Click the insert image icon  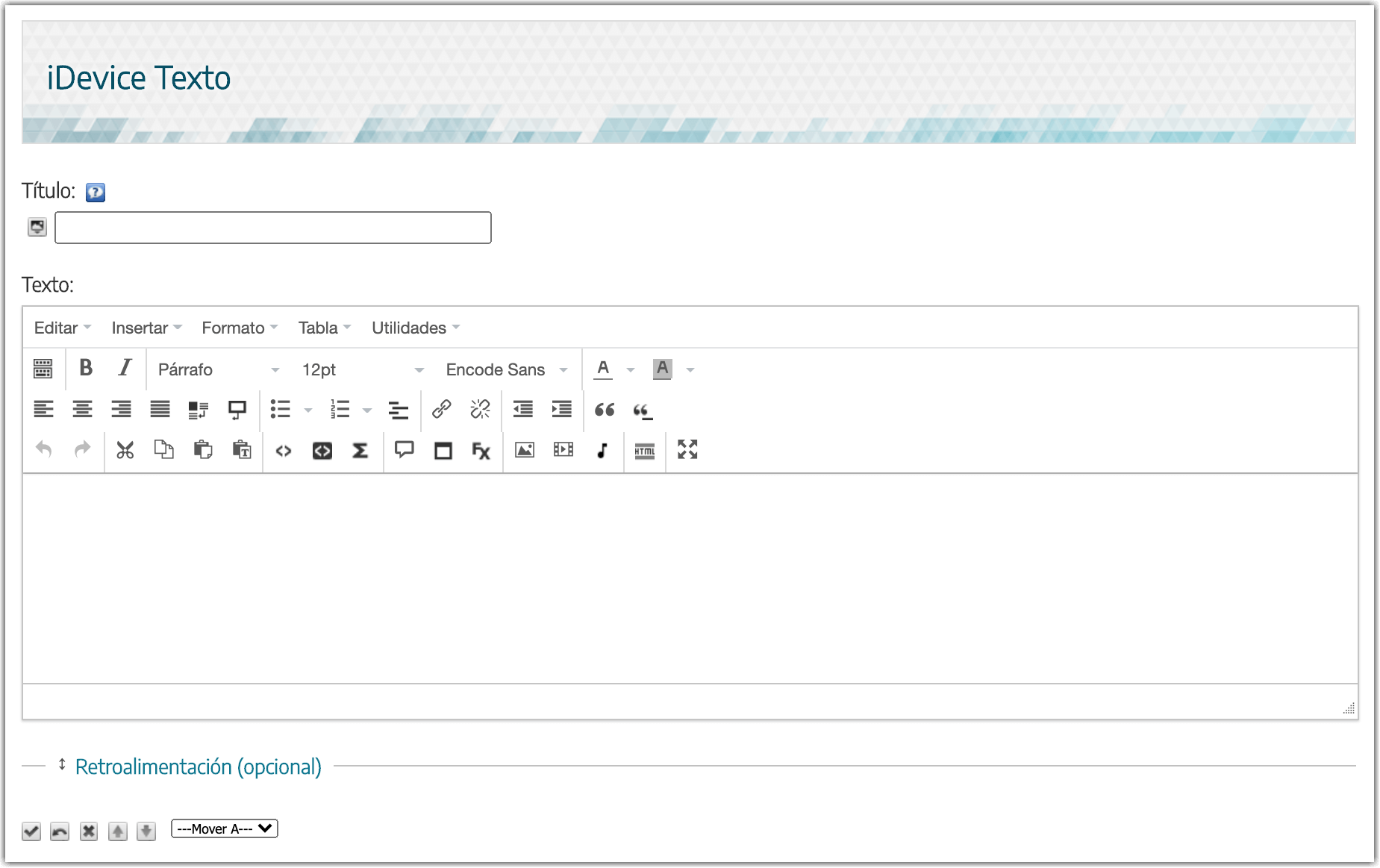[525, 450]
